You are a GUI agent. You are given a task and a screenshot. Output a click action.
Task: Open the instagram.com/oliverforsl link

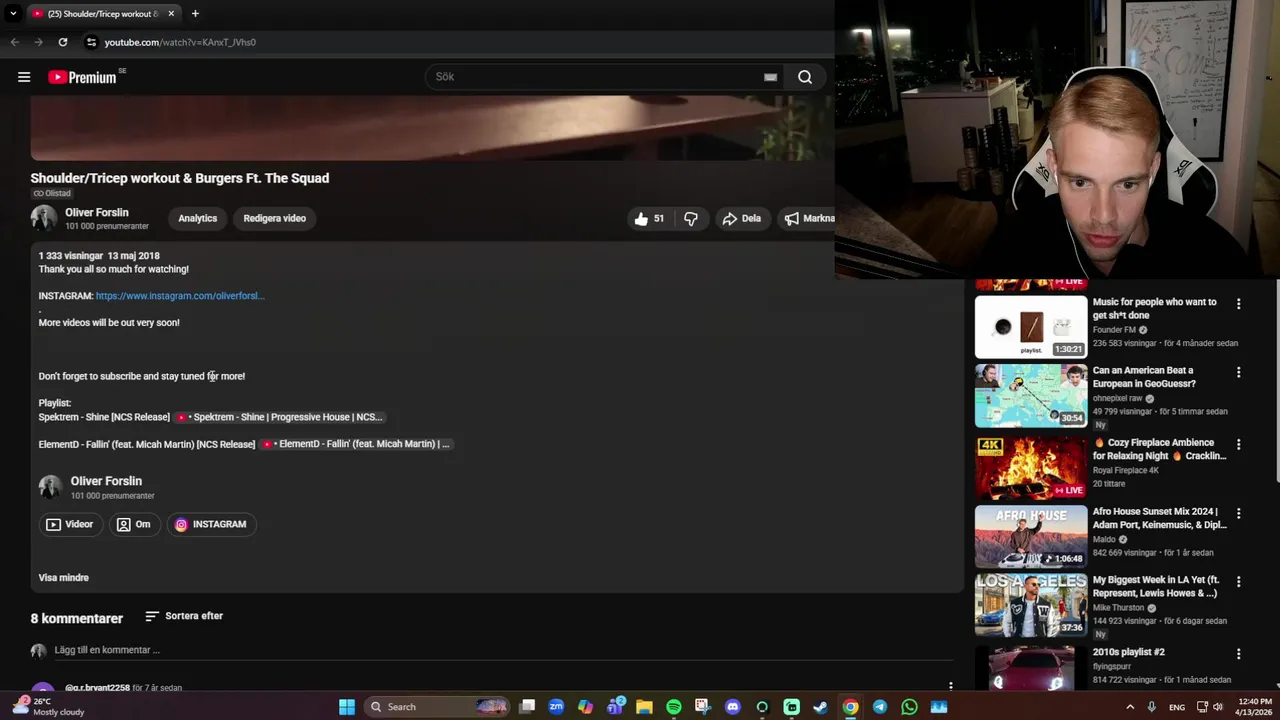coord(180,296)
